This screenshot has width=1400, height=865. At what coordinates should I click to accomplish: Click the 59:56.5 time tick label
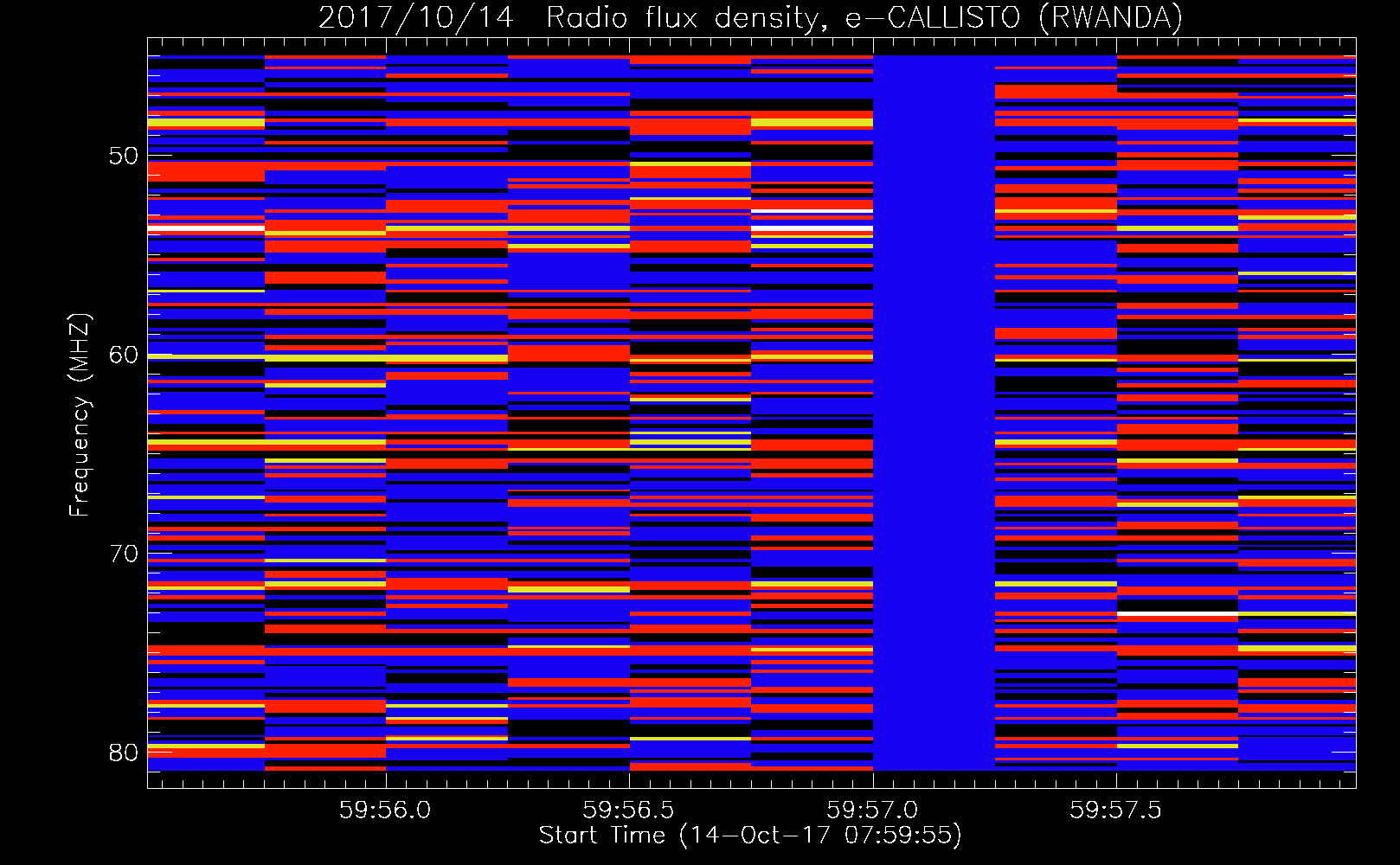[629, 810]
